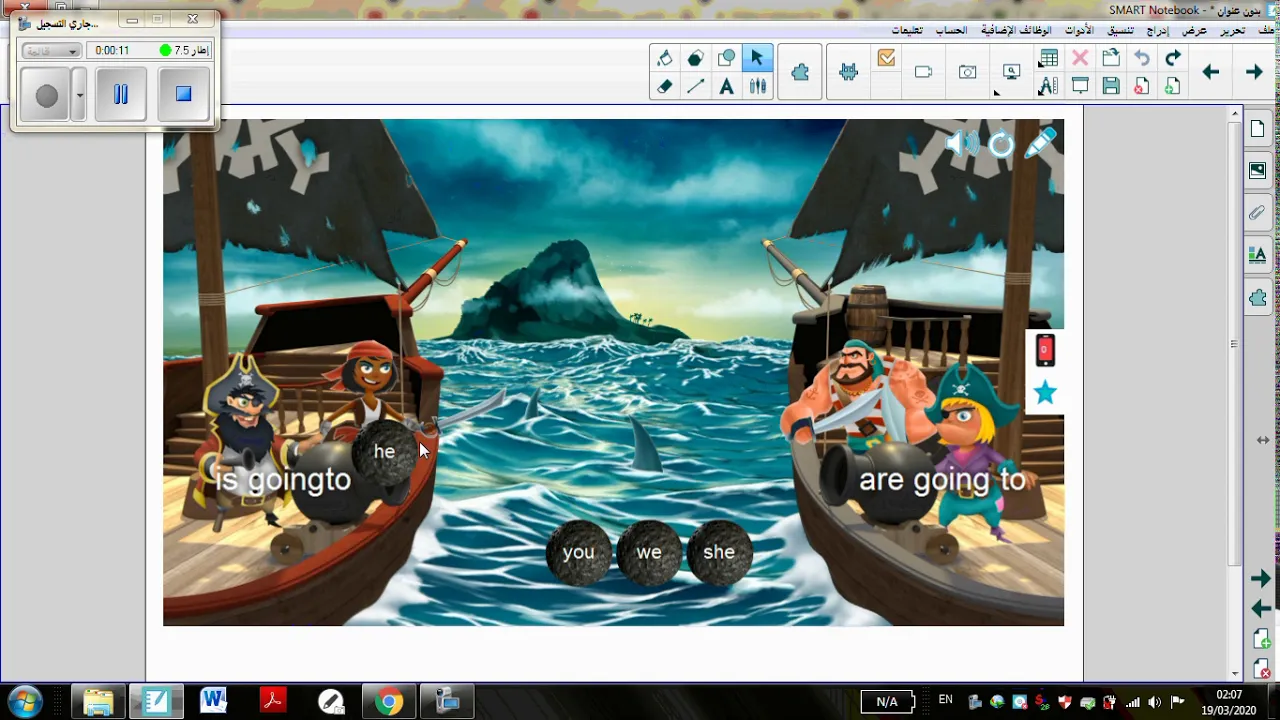Select the 'you' cannonball
1280x720 pixels.
(579, 552)
